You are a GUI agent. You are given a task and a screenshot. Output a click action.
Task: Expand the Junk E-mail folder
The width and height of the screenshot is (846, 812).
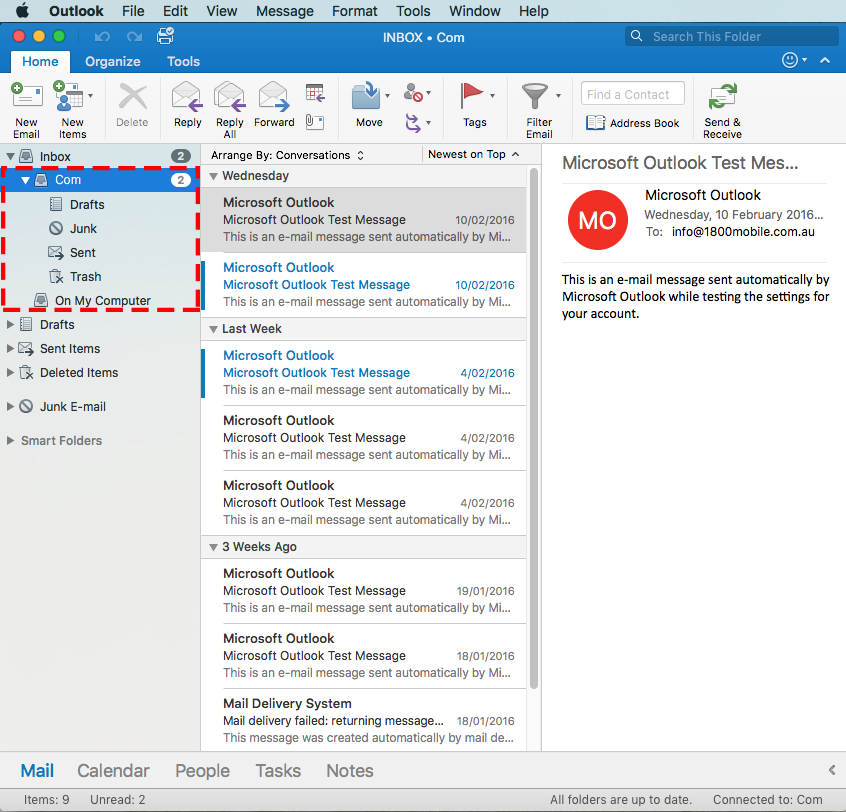point(10,406)
